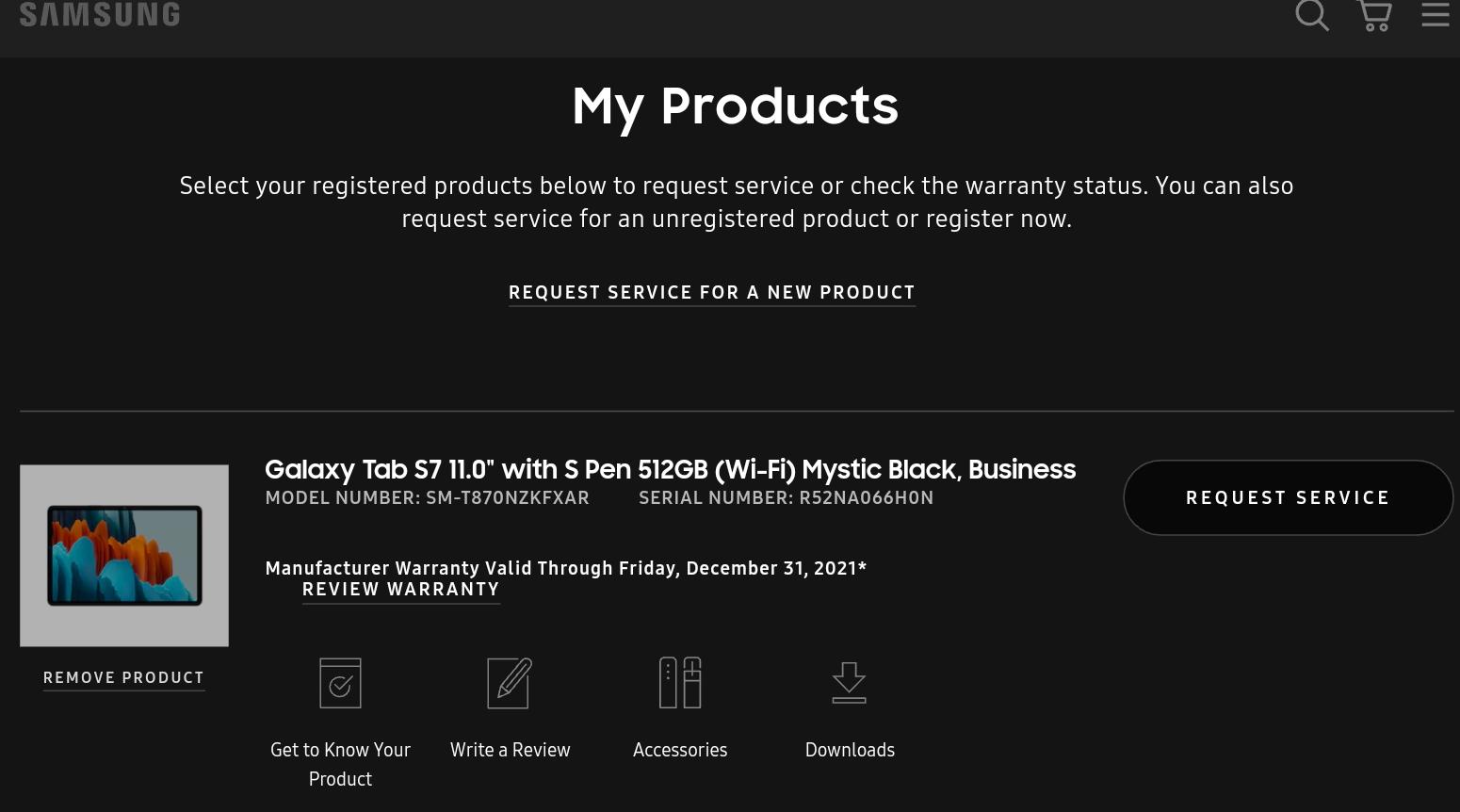Open the Galaxy Tab S7 product thumbnail
This screenshot has height=812, width=1460.
click(124, 556)
